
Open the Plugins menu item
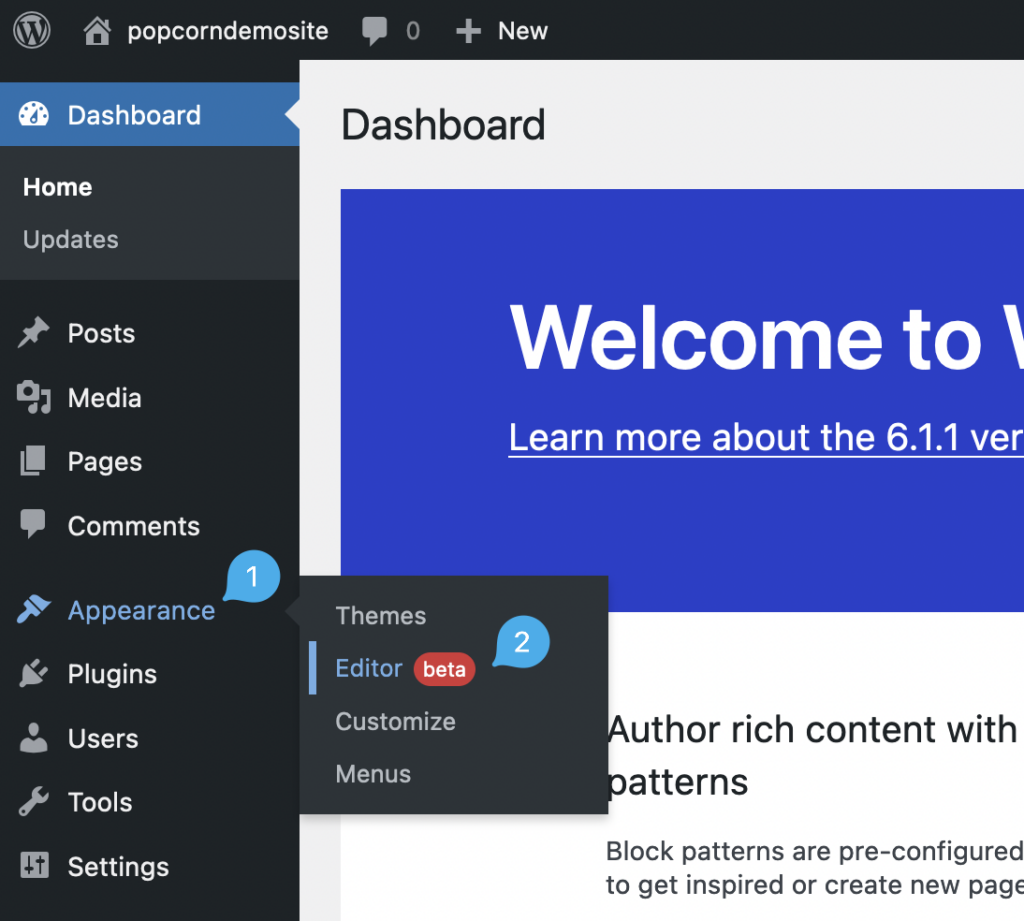click(112, 674)
